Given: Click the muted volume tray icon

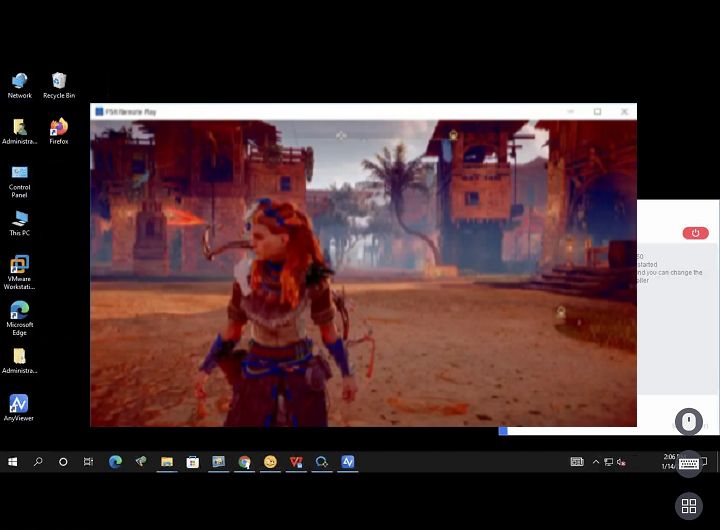Looking at the screenshot, I should (621, 462).
